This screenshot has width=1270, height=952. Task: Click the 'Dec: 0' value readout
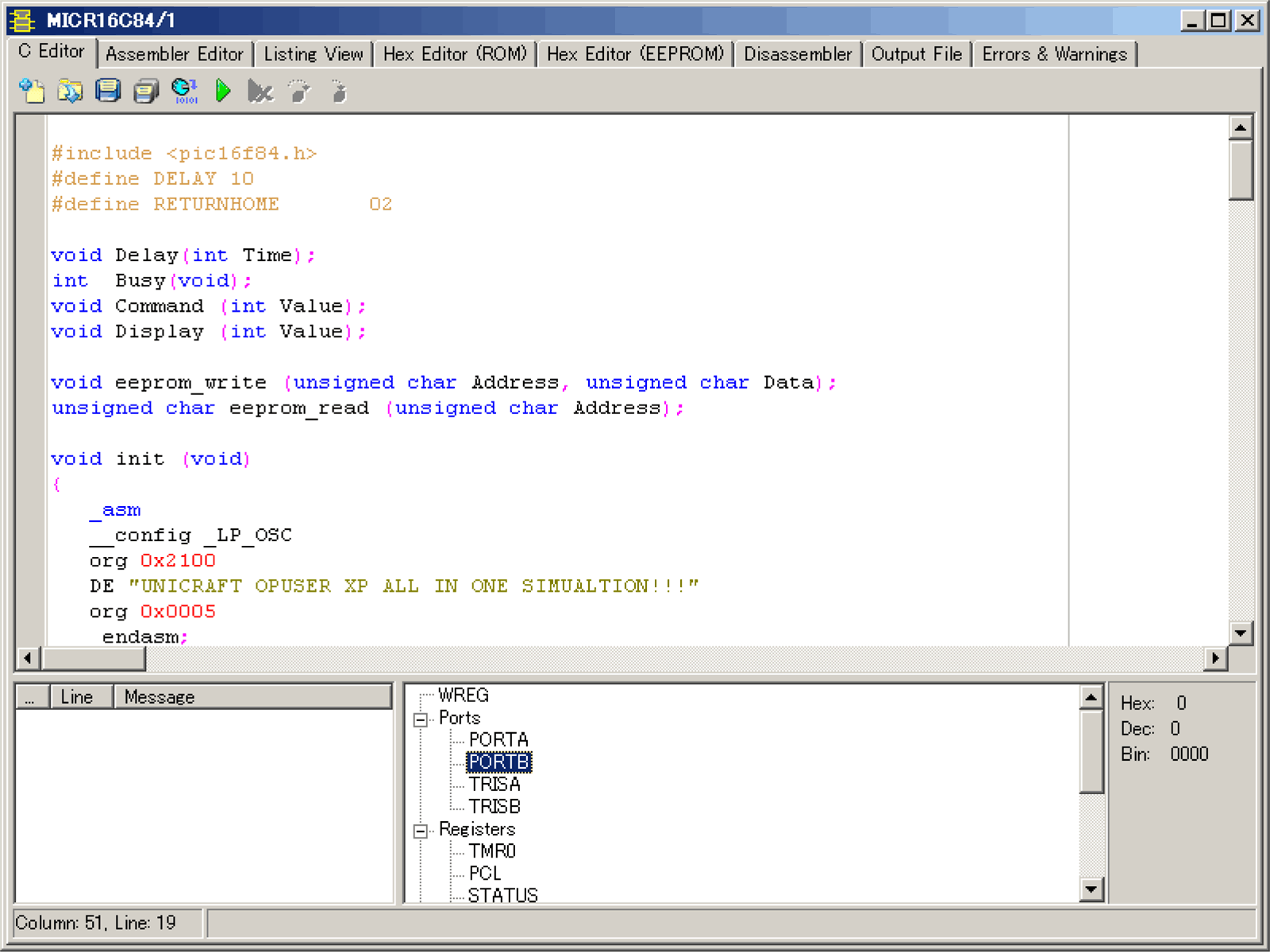point(1150,728)
